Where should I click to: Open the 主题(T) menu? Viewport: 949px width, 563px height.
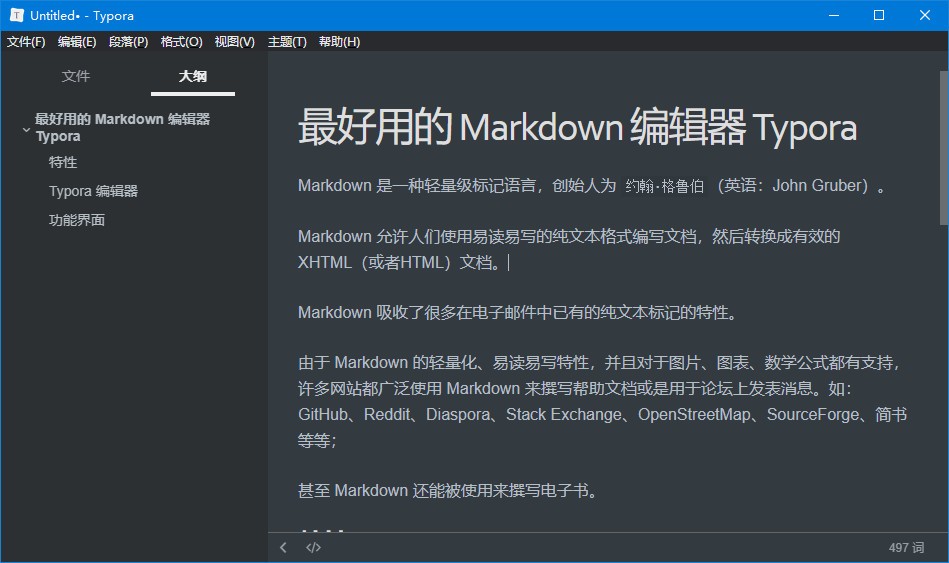(287, 42)
